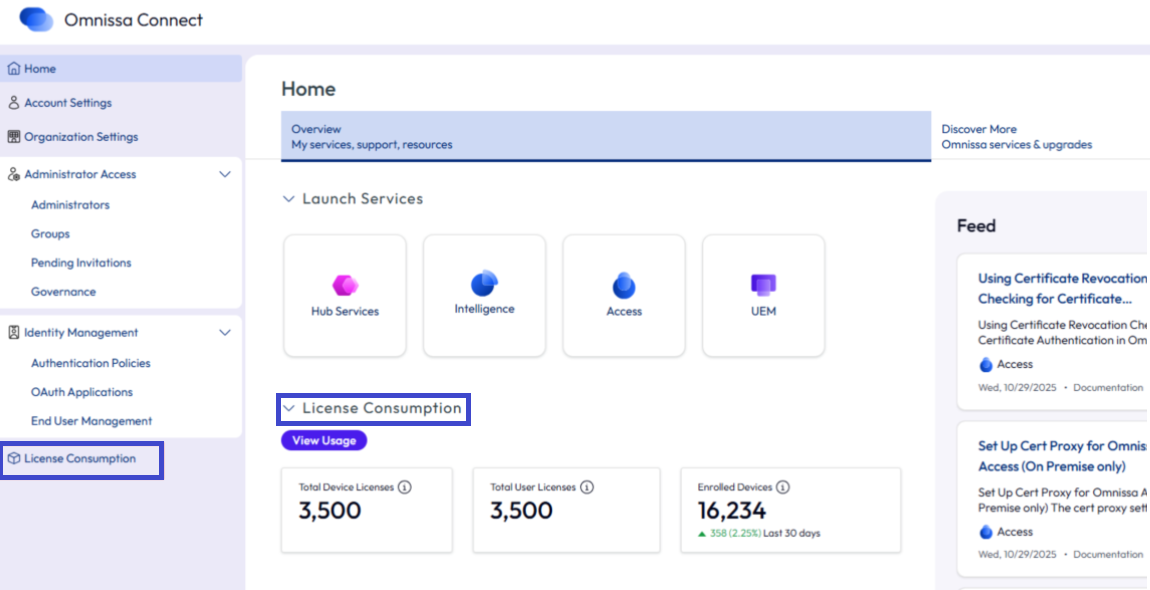The width and height of the screenshot is (1150, 590).
Task: Open Authentication Policies in sidebar
Action: (x=90, y=363)
